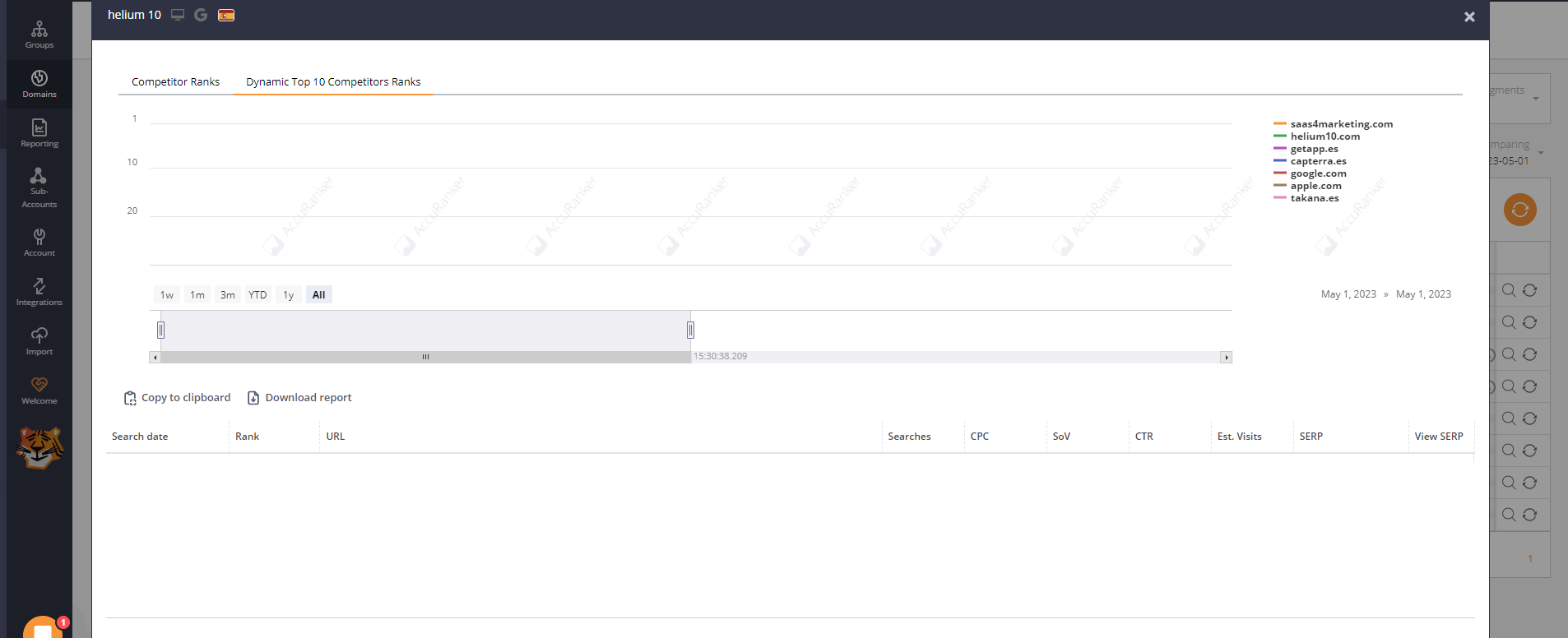Go to page 1 in background pagination
This screenshot has width=1568, height=638.
(1530, 559)
